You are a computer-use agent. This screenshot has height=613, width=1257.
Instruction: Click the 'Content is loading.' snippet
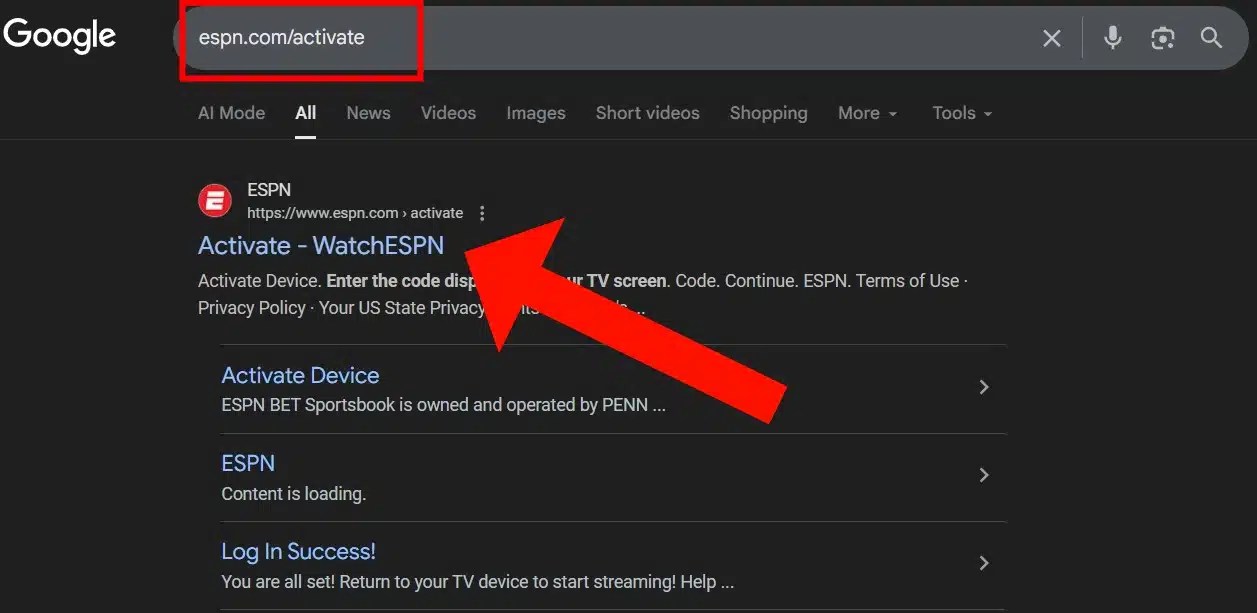(294, 494)
